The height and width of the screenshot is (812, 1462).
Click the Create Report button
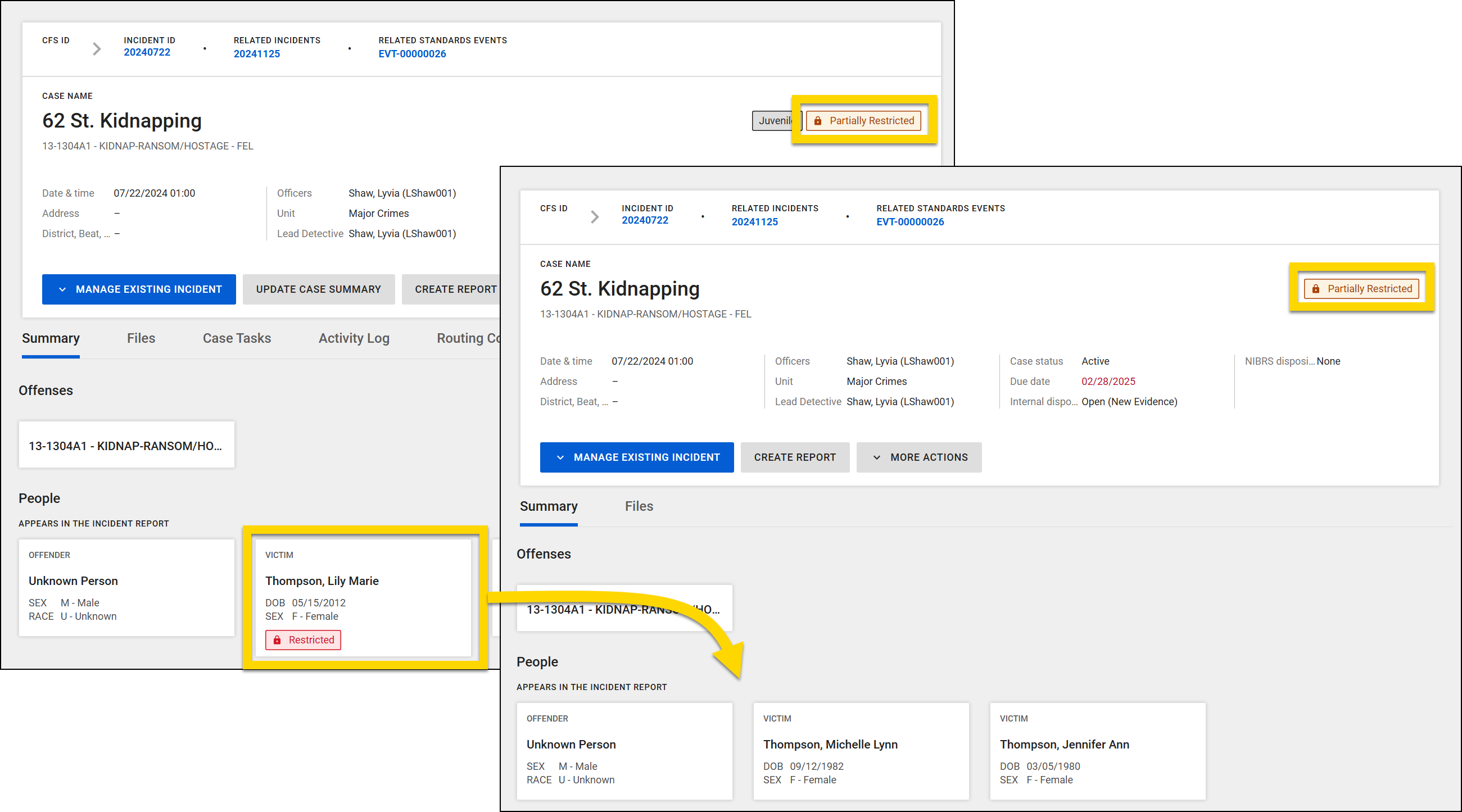pos(795,457)
